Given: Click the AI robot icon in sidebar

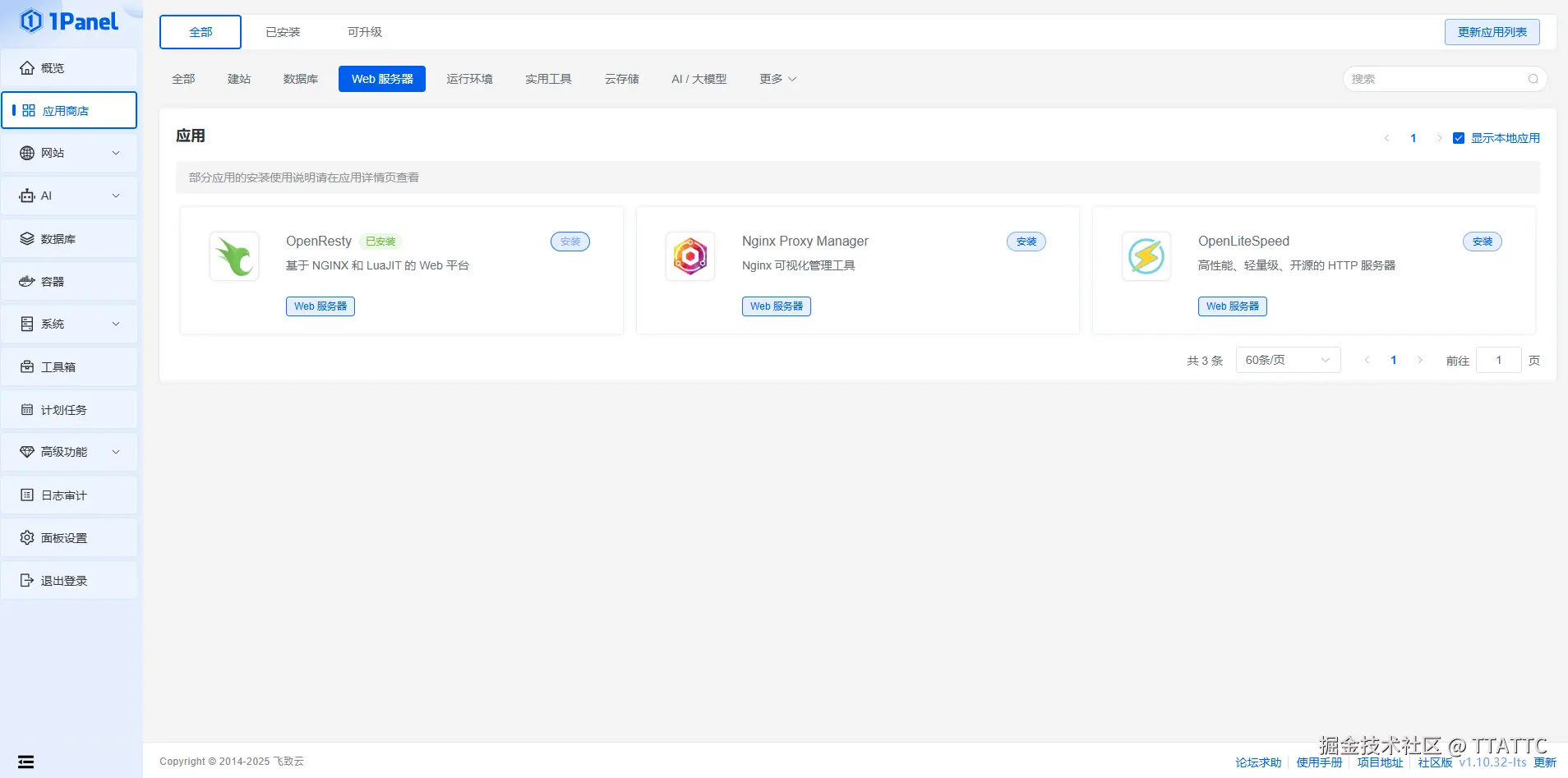Looking at the screenshot, I should pos(27,196).
